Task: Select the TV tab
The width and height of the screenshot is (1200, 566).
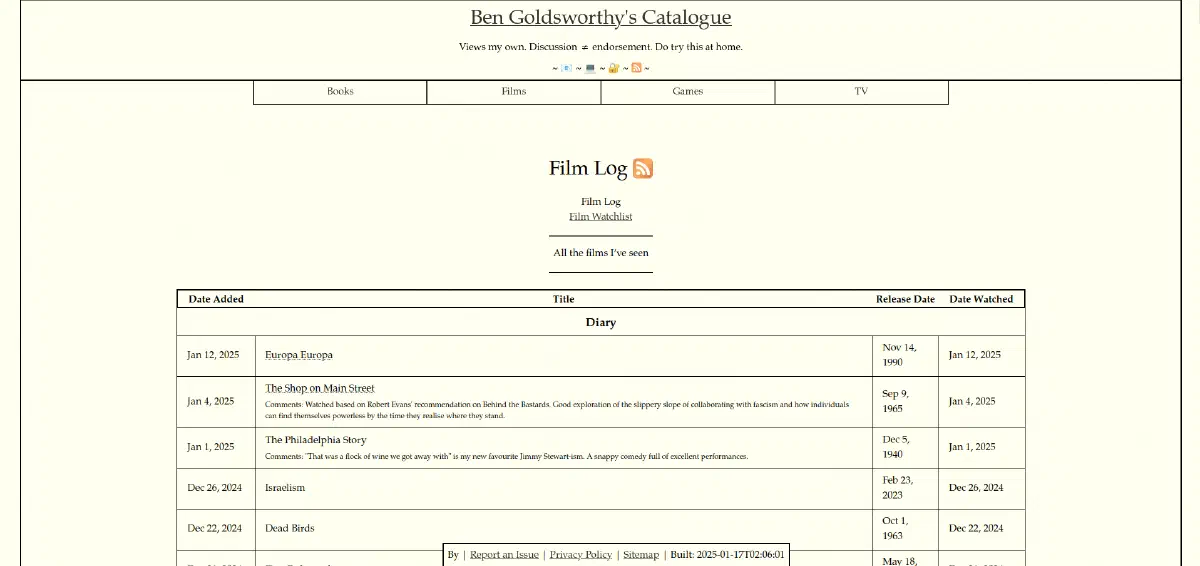Action: [861, 92]
